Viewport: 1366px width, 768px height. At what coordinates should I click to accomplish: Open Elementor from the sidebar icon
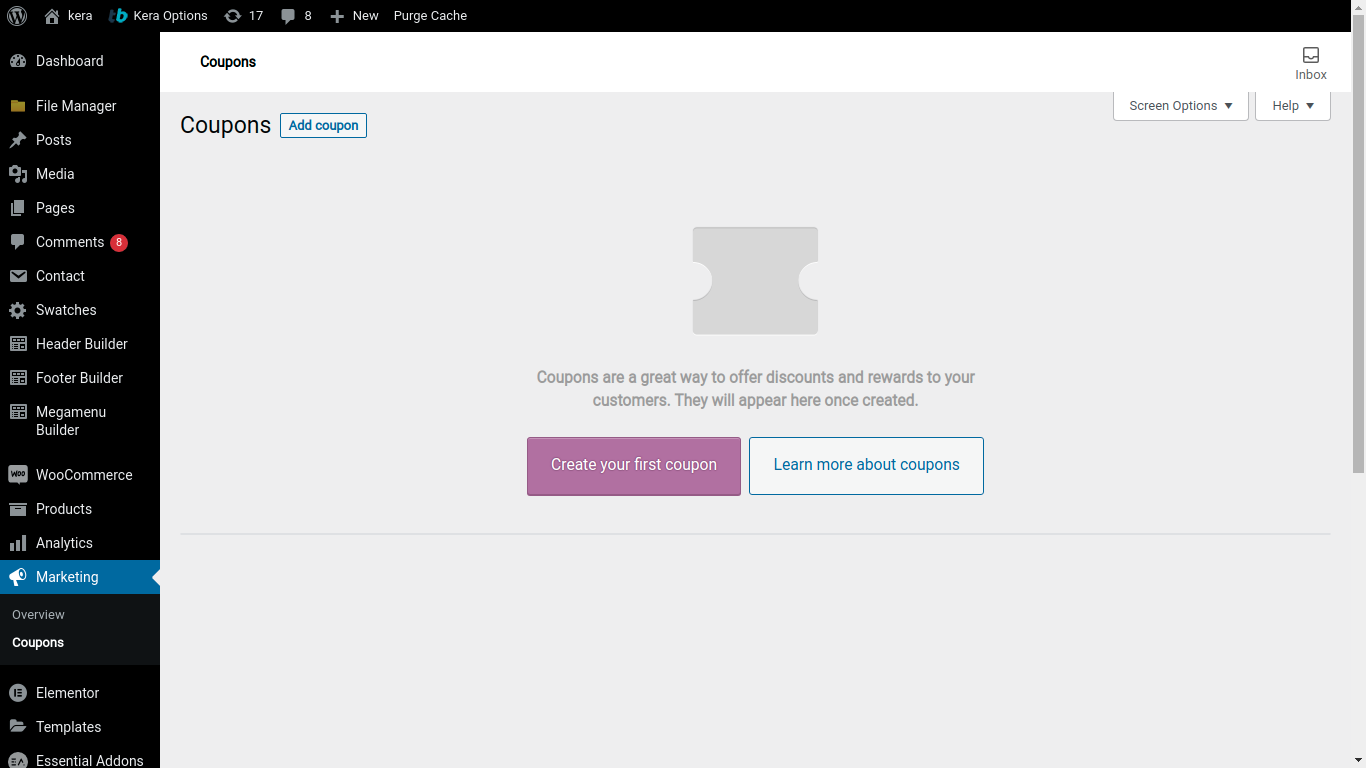pyautogui.click(x=18, y=693)
